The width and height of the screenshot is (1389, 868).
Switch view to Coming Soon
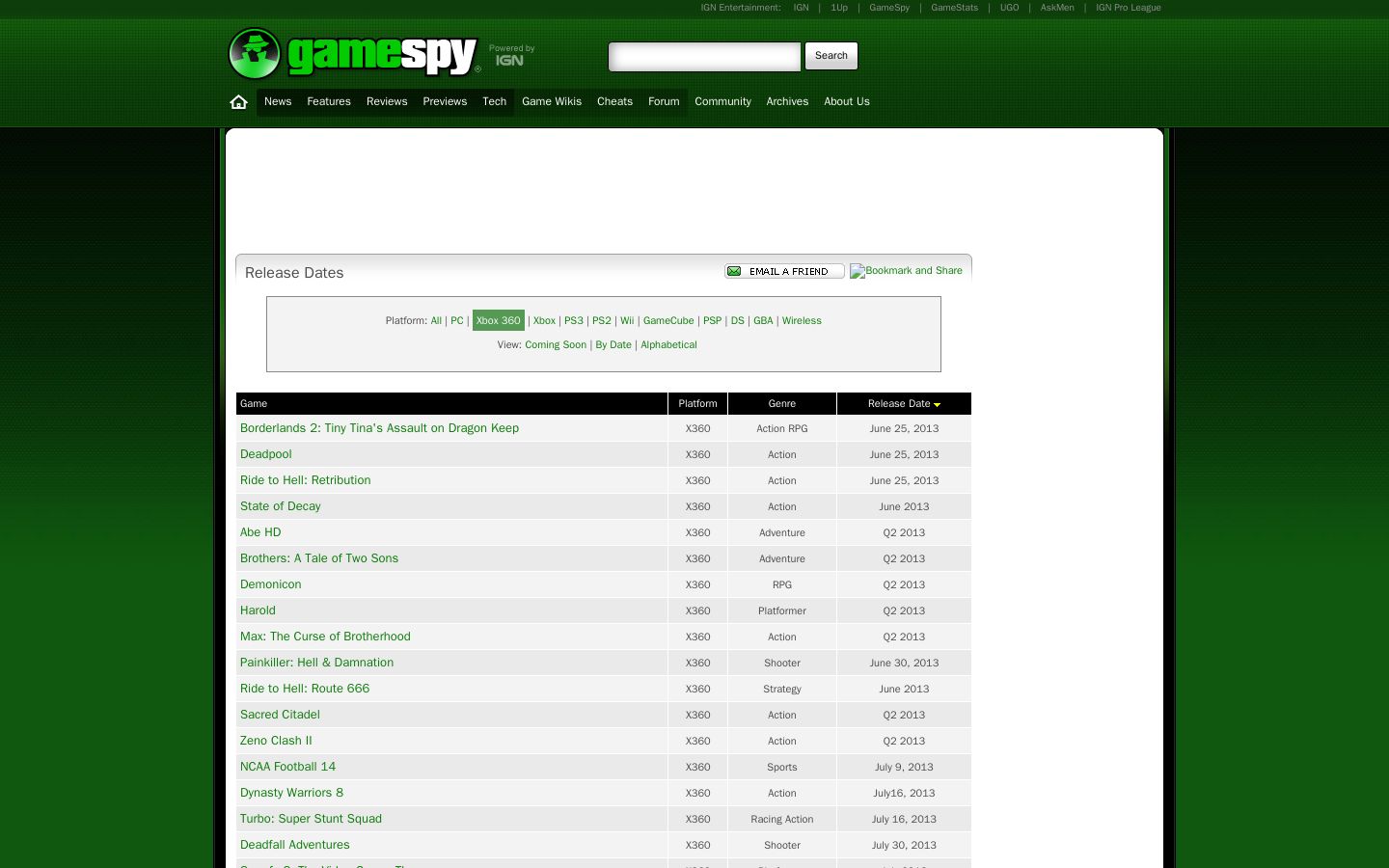(x=556, y=345)
